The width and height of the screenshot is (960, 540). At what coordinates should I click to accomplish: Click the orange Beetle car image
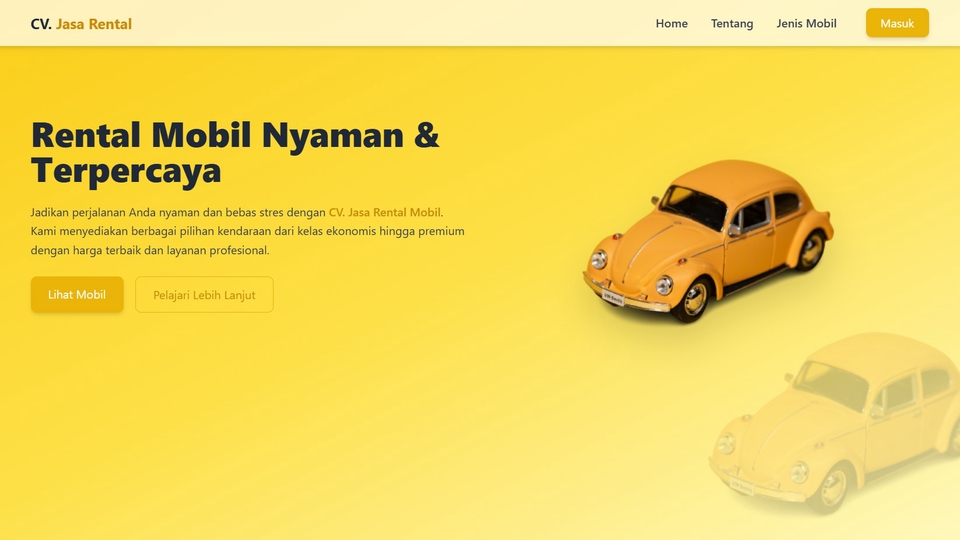click(x=707, y=241)
